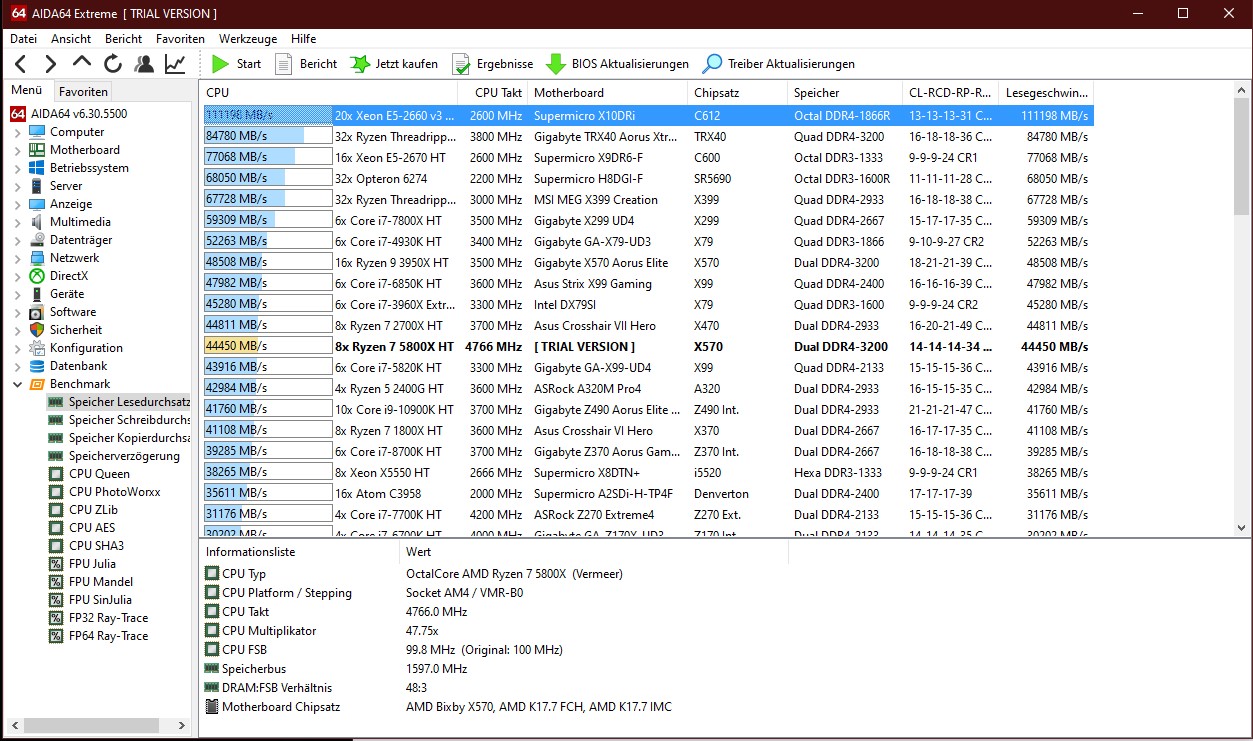Viewport: 1253px width, 741px height.
Task: Open the line chart icon in toolbar
Action: pos(175,64)
